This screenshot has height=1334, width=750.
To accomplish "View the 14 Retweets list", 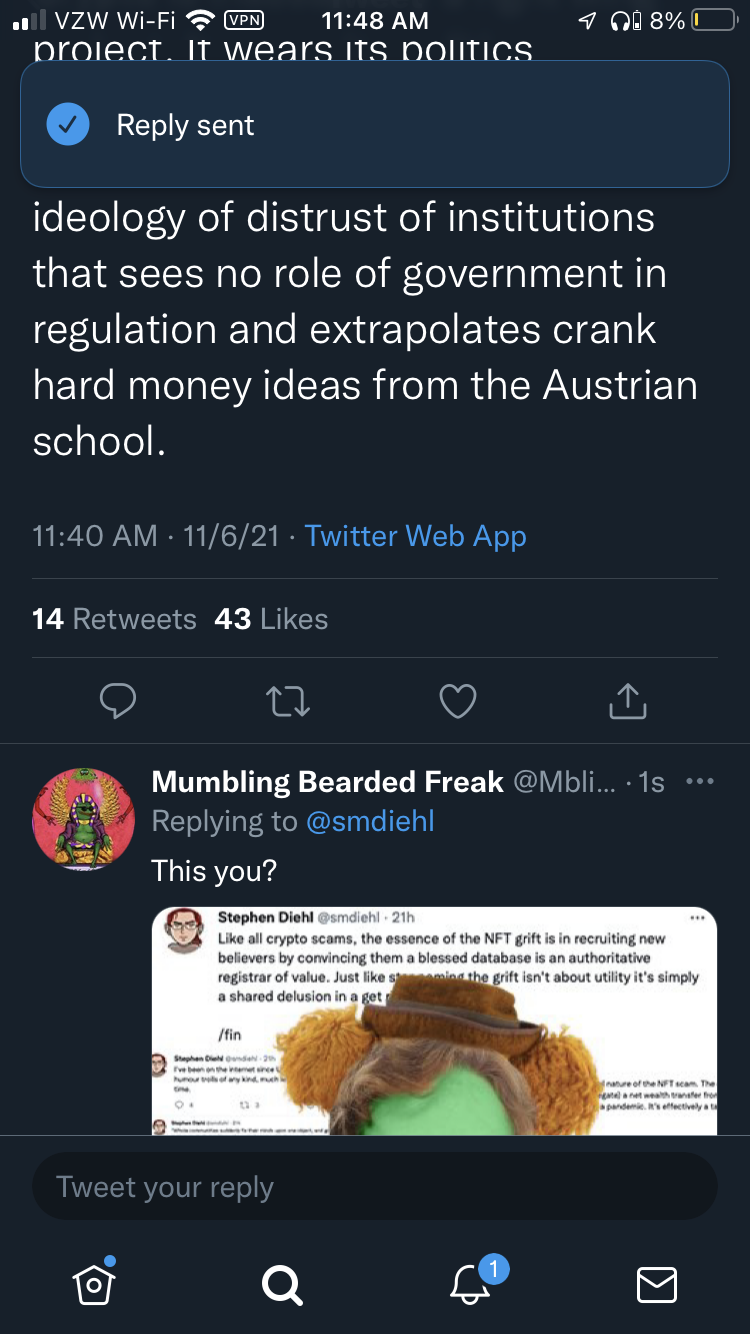I will pyautogui.click(x=114, y=619).
